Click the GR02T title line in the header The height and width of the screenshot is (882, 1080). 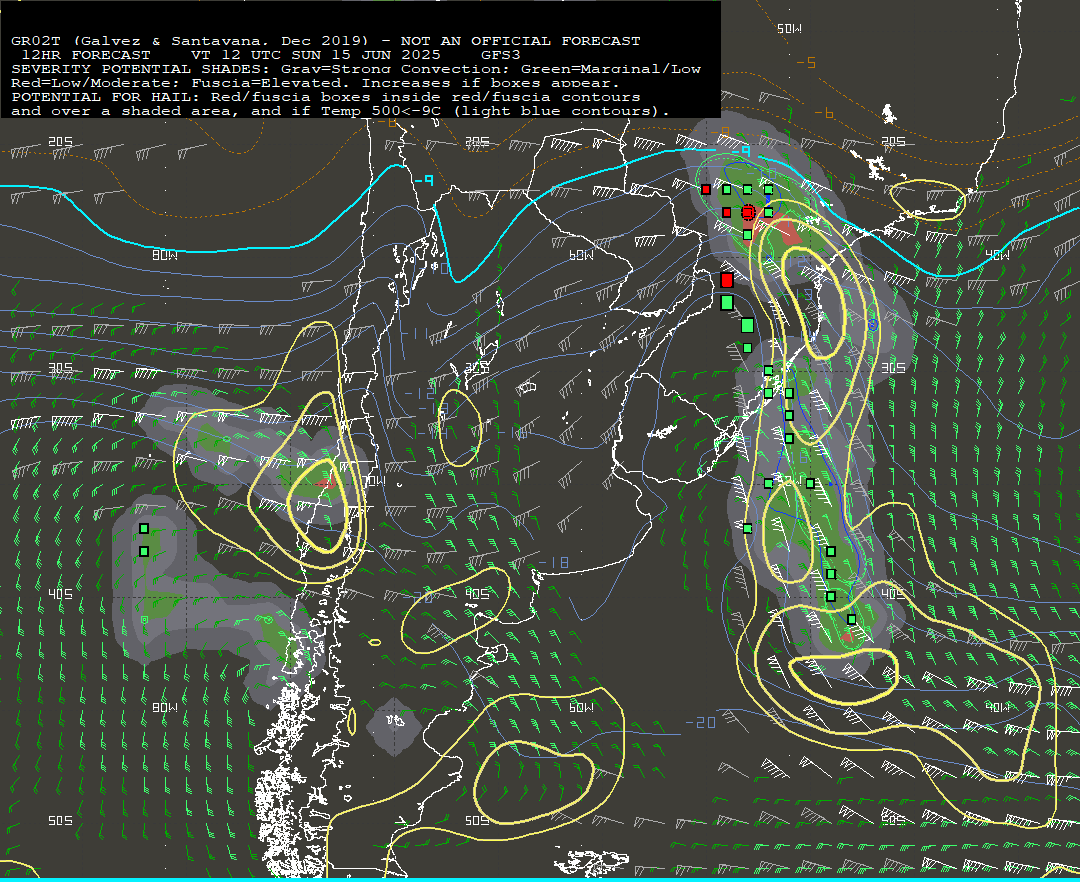[x=326, y=41]
